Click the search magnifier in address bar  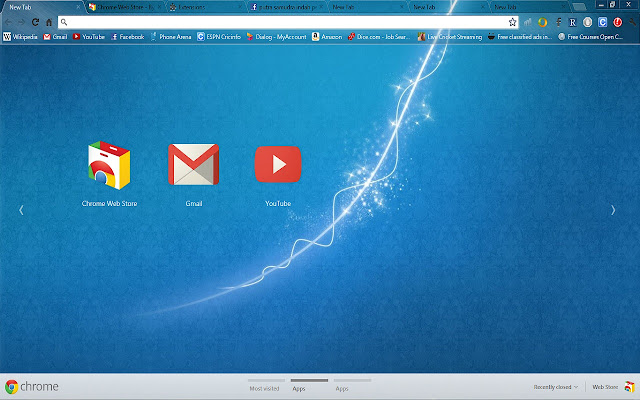click(x=64, y=22)
